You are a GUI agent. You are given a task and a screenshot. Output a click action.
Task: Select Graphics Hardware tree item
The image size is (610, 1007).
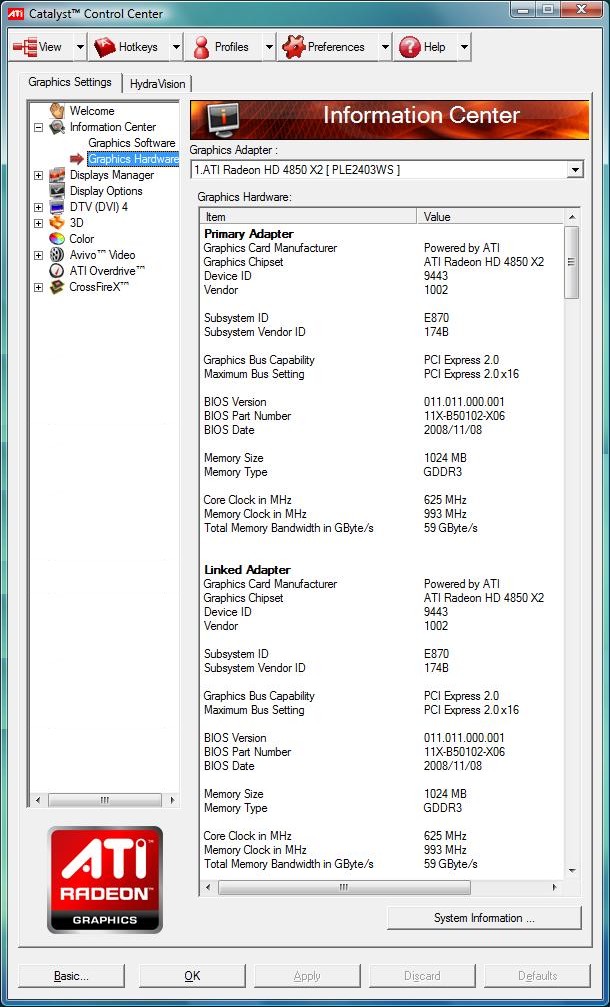click(133, 159)
